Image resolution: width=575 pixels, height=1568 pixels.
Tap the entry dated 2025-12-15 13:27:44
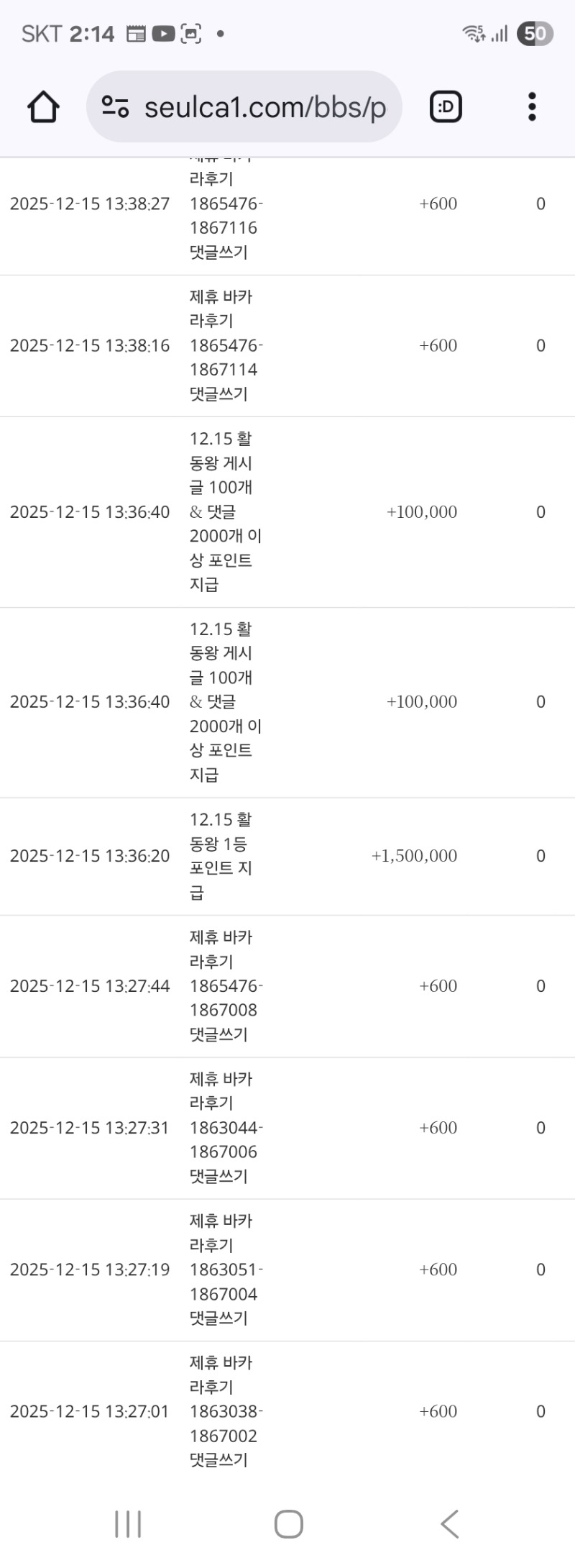[90, 986]
